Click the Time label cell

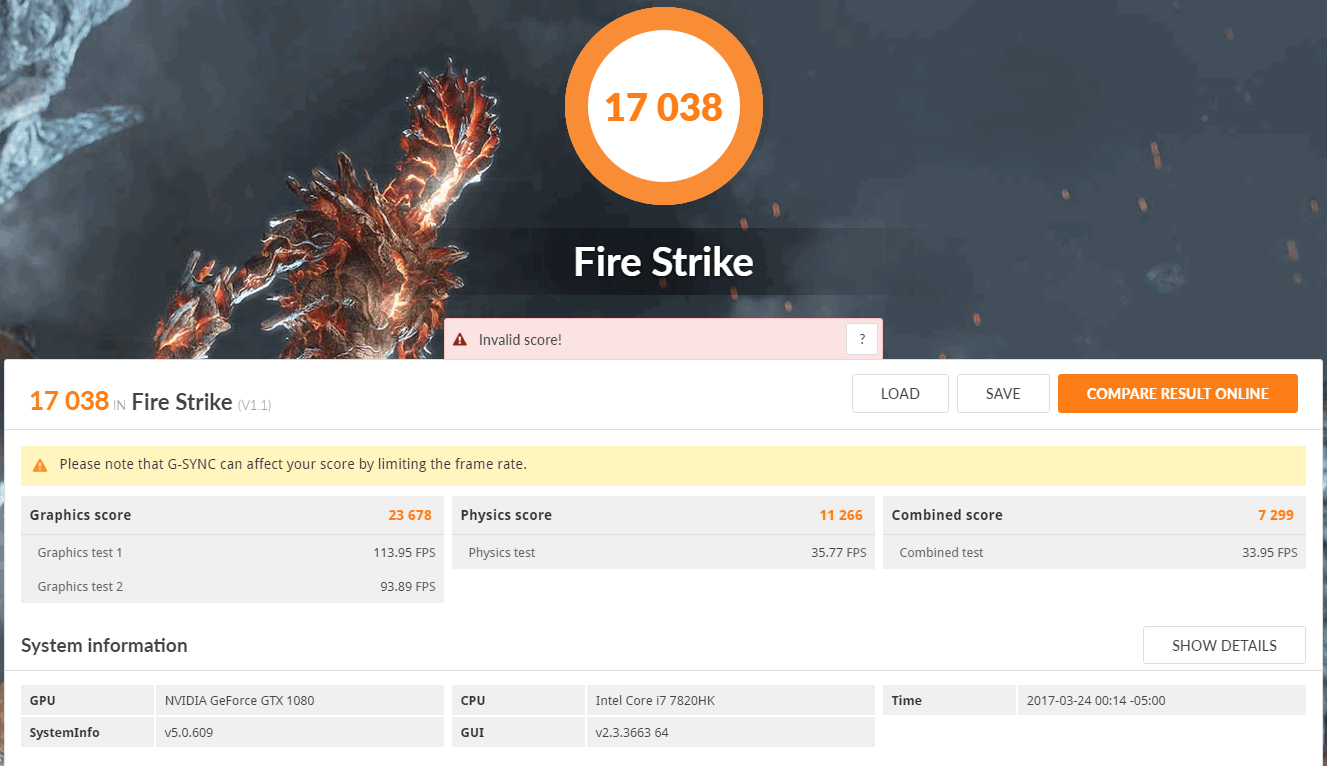pyautogui.click(x=949, y=700)
